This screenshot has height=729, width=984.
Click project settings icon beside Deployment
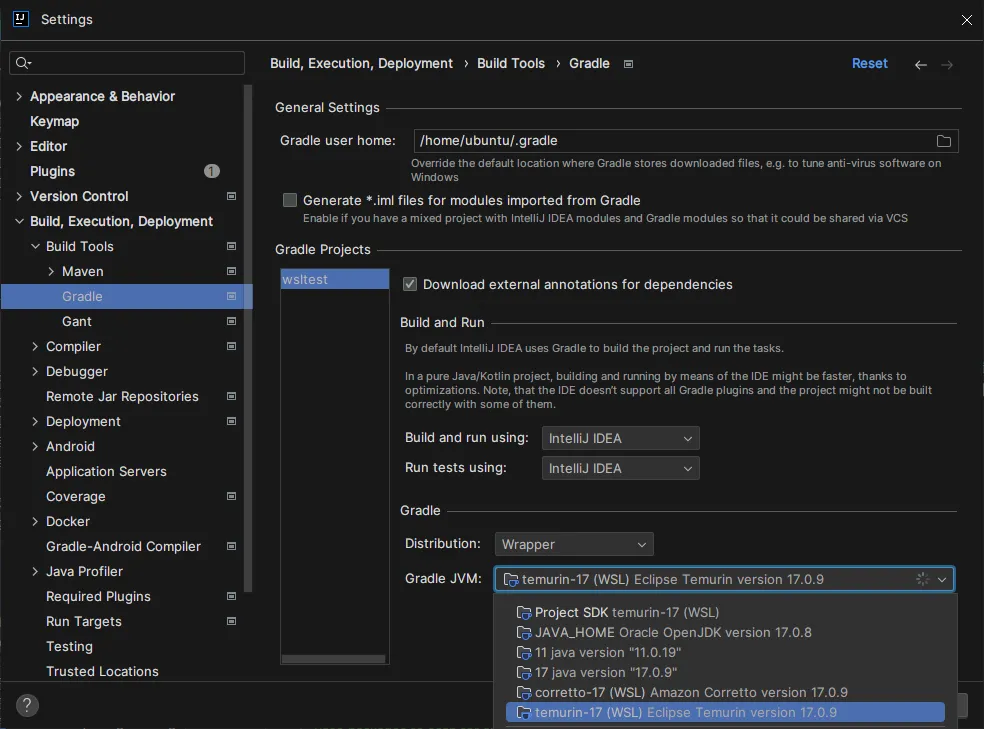point(231,422)
